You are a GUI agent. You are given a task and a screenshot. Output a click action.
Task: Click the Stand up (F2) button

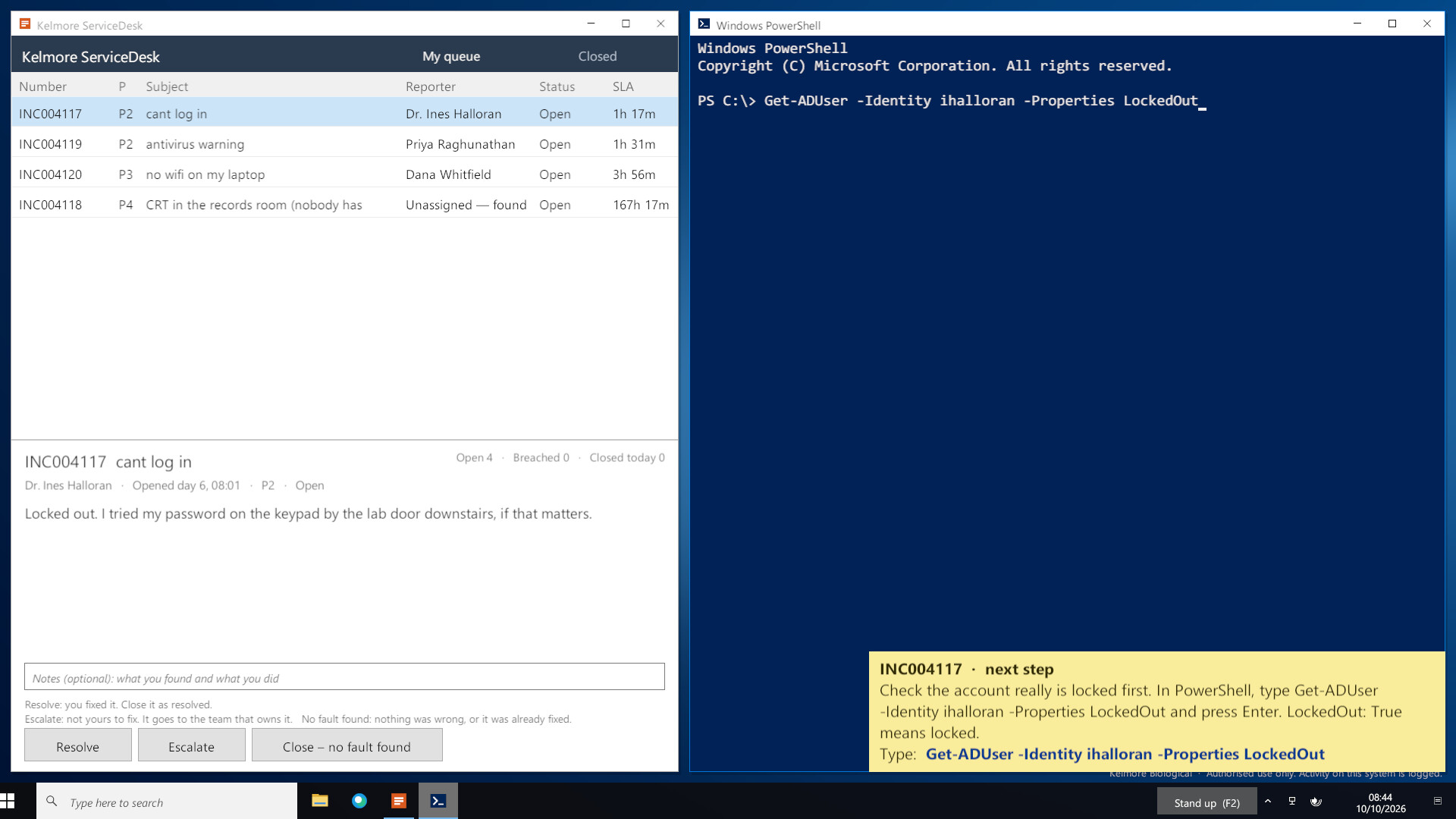tap(1207, 802)
